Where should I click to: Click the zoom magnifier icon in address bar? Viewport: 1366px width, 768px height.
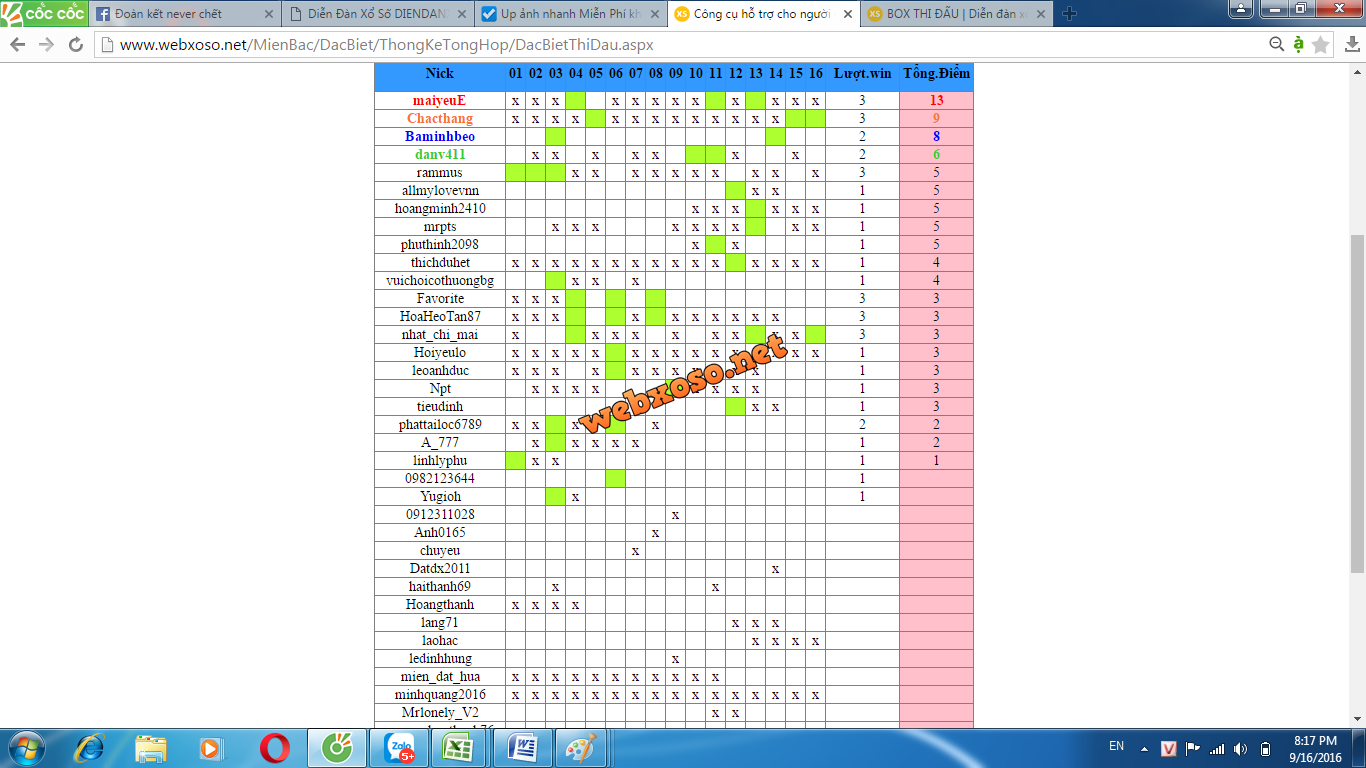pos(1277,44)
